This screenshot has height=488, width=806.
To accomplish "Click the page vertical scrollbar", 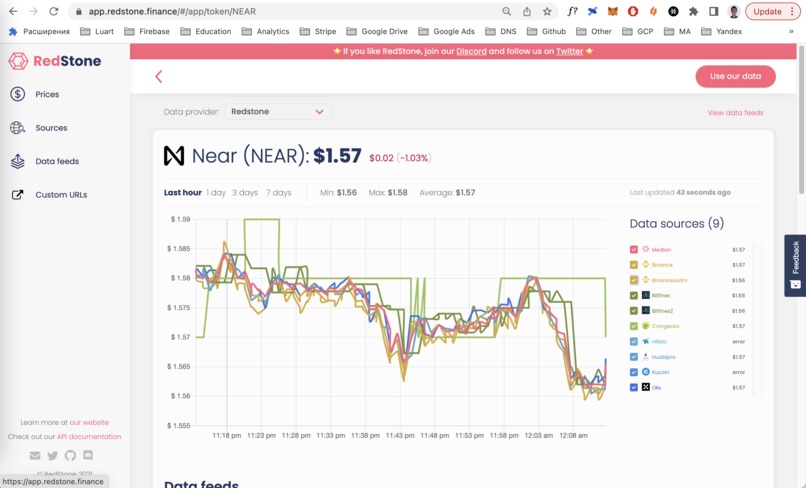I will coord(800,120).
